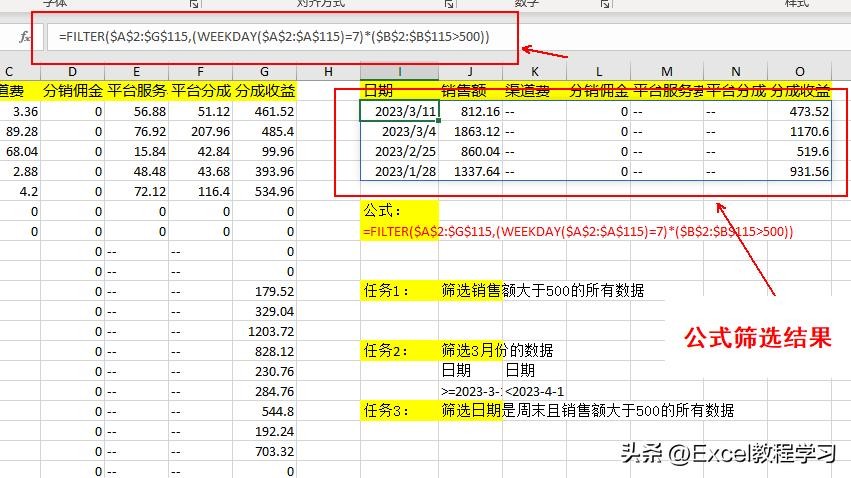The image size is (851, 478).
Task: Click the yellow 日期 header cell
Action: tap(399, 91)
